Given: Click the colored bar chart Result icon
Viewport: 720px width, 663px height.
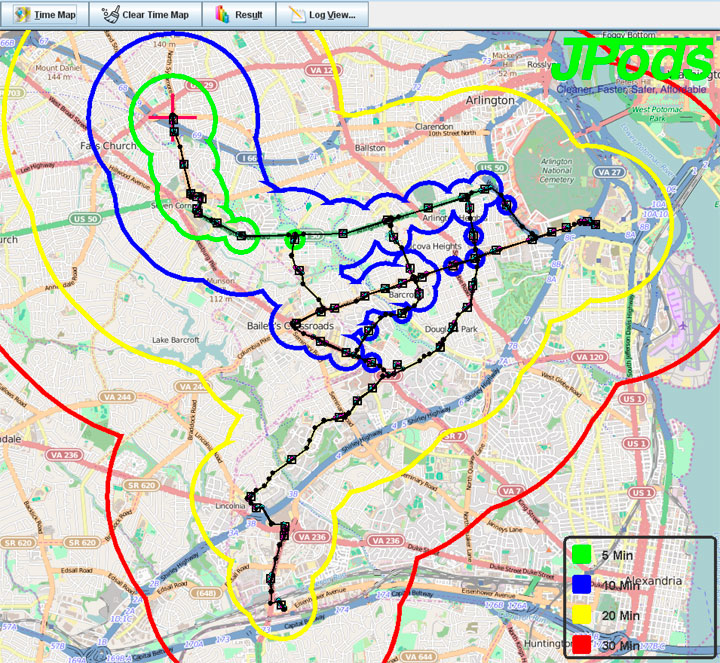Looking at the screenshot, I should (222, 15).
